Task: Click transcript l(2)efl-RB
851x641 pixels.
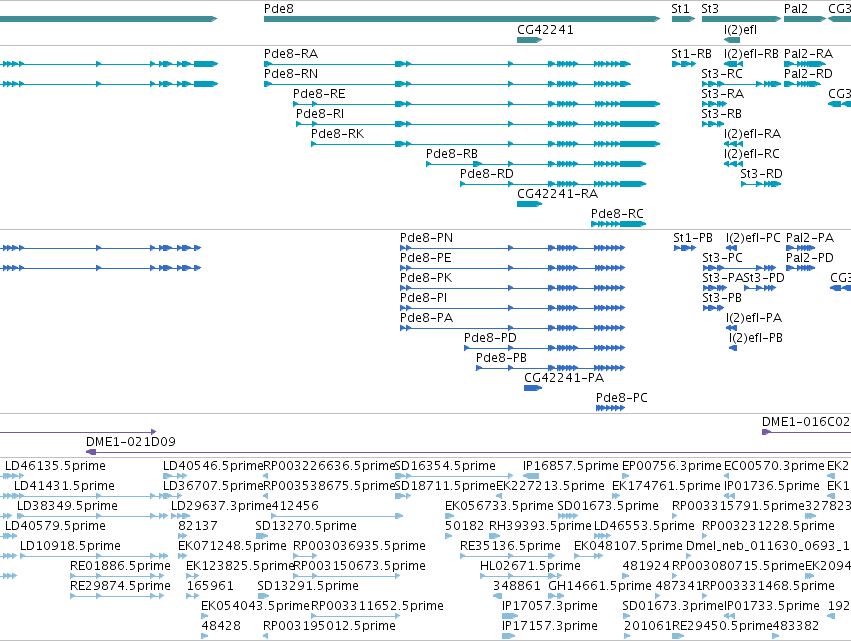Action: click(x=733, y=64)
